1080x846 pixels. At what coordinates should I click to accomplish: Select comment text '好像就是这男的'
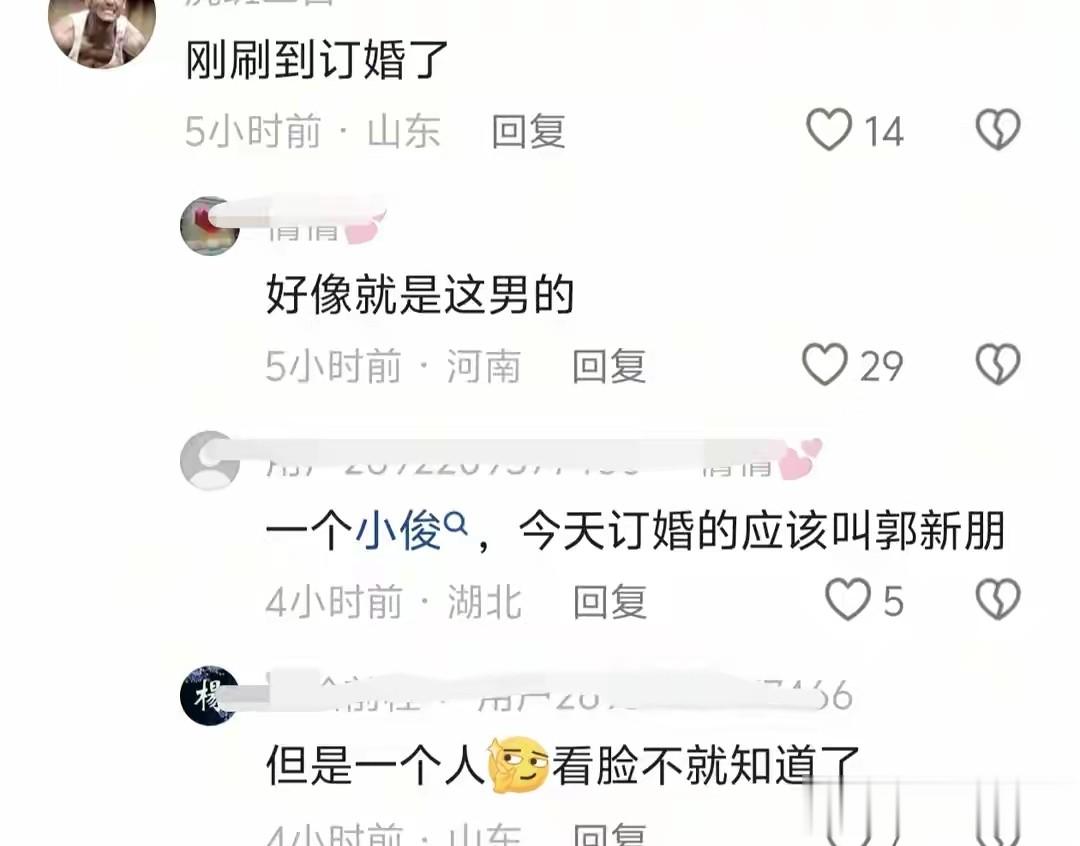coord(420,295)
